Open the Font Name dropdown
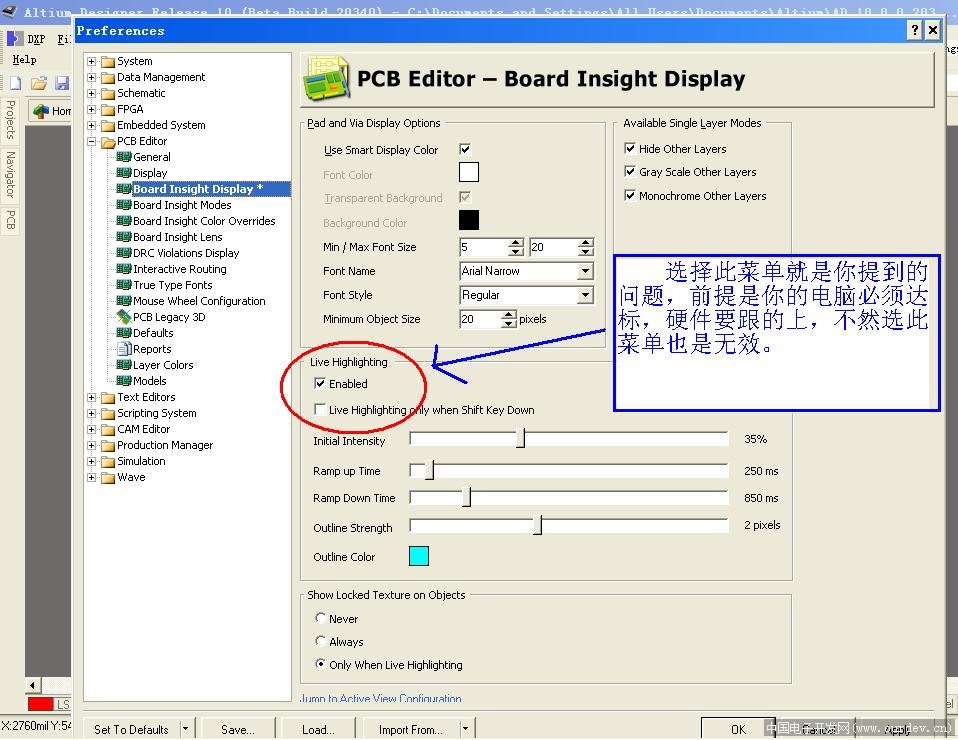 point(585,271)
